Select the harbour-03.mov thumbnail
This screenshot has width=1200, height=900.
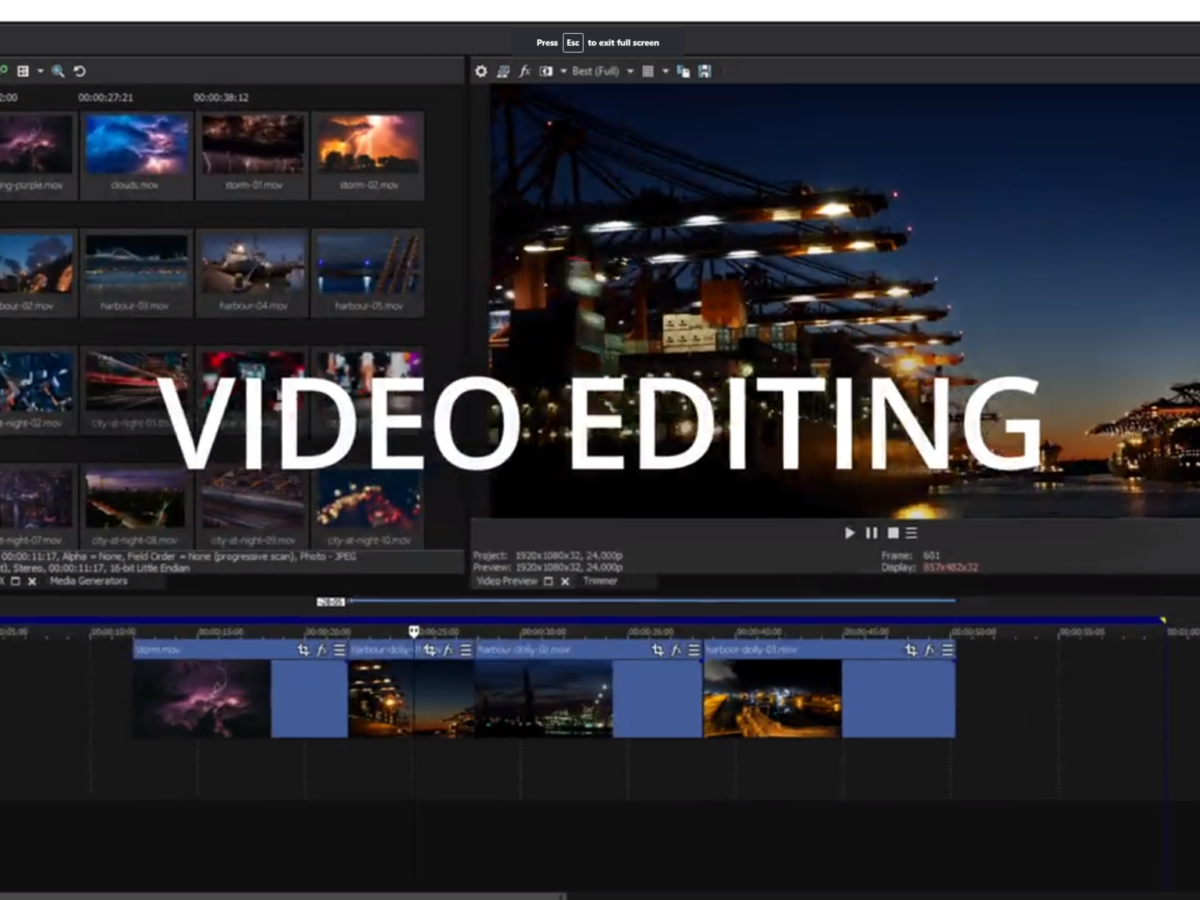136,272
